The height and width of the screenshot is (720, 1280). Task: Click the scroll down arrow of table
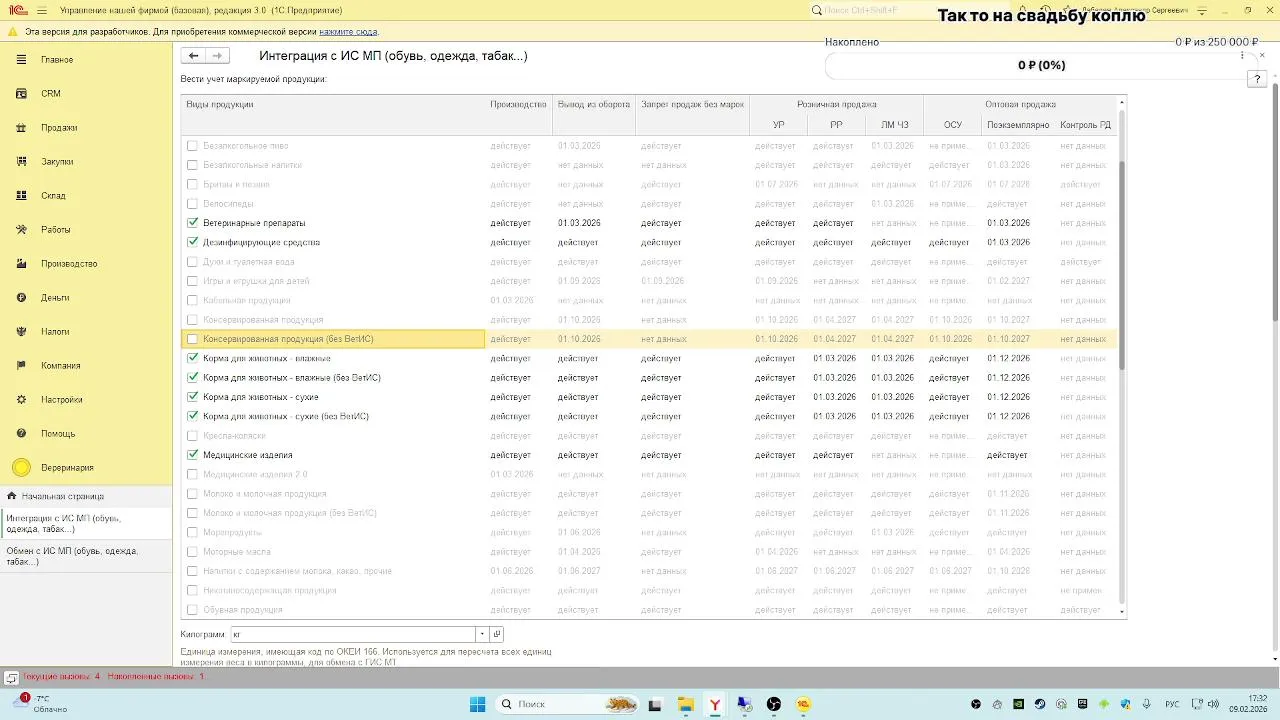pyautogui.click(x=1122, y=611)
